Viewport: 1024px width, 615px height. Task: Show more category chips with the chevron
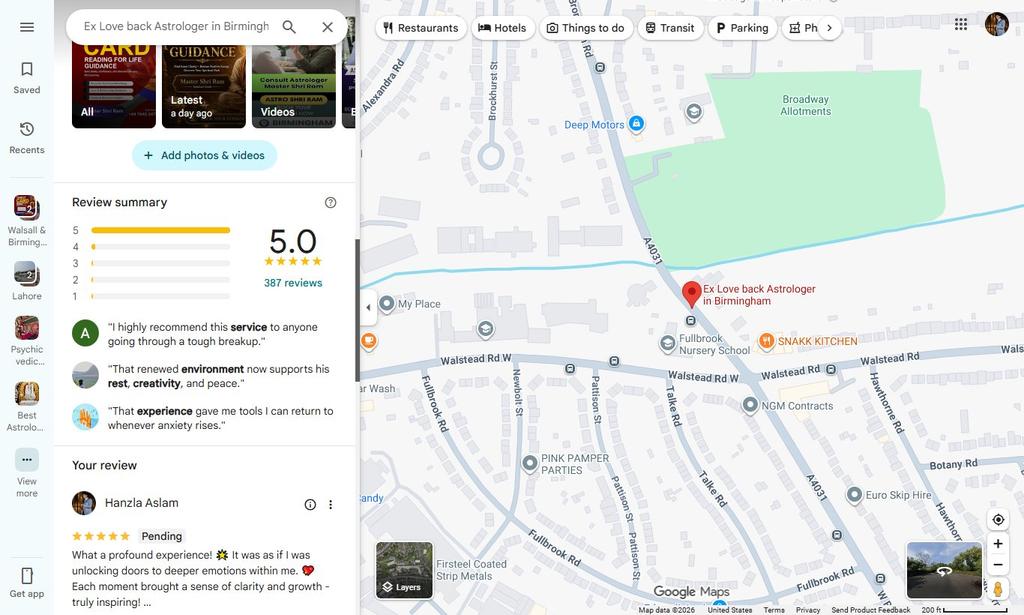(x=829, y=27)
